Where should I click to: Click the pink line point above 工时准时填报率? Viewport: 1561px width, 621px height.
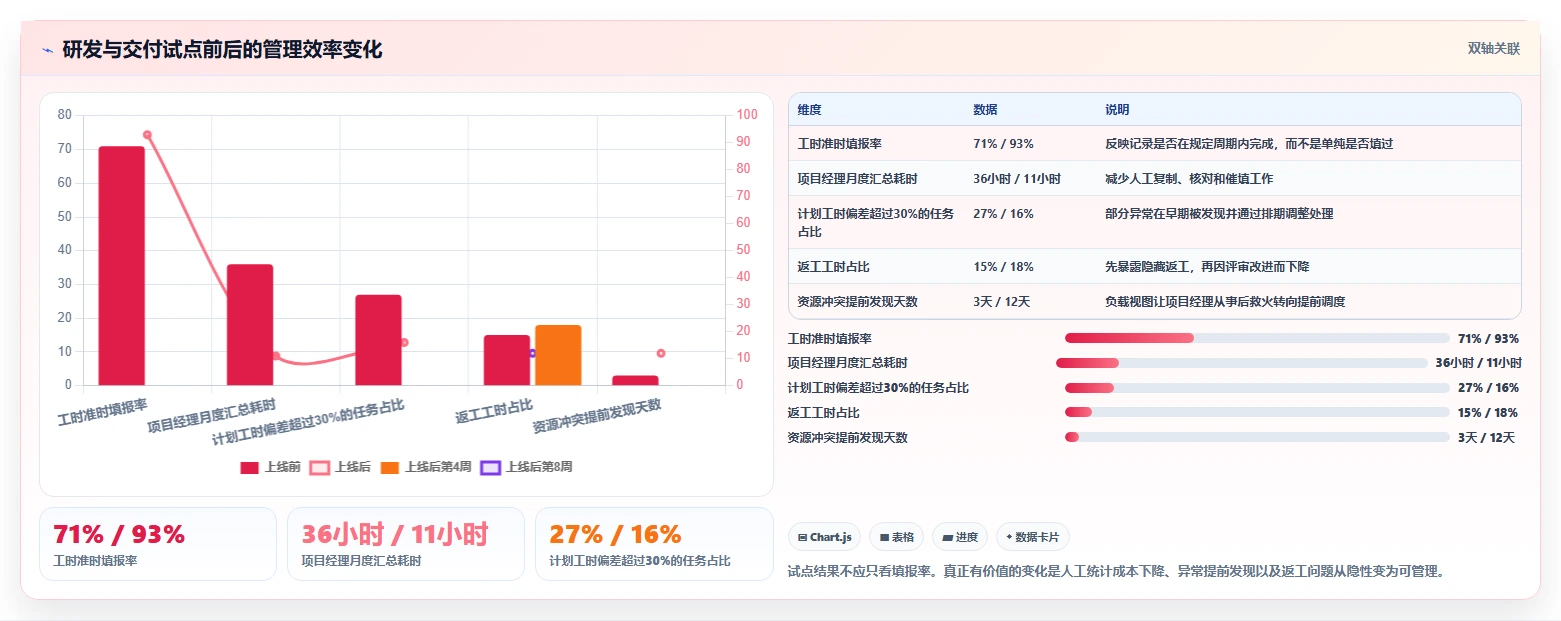(x=147, y=135)
